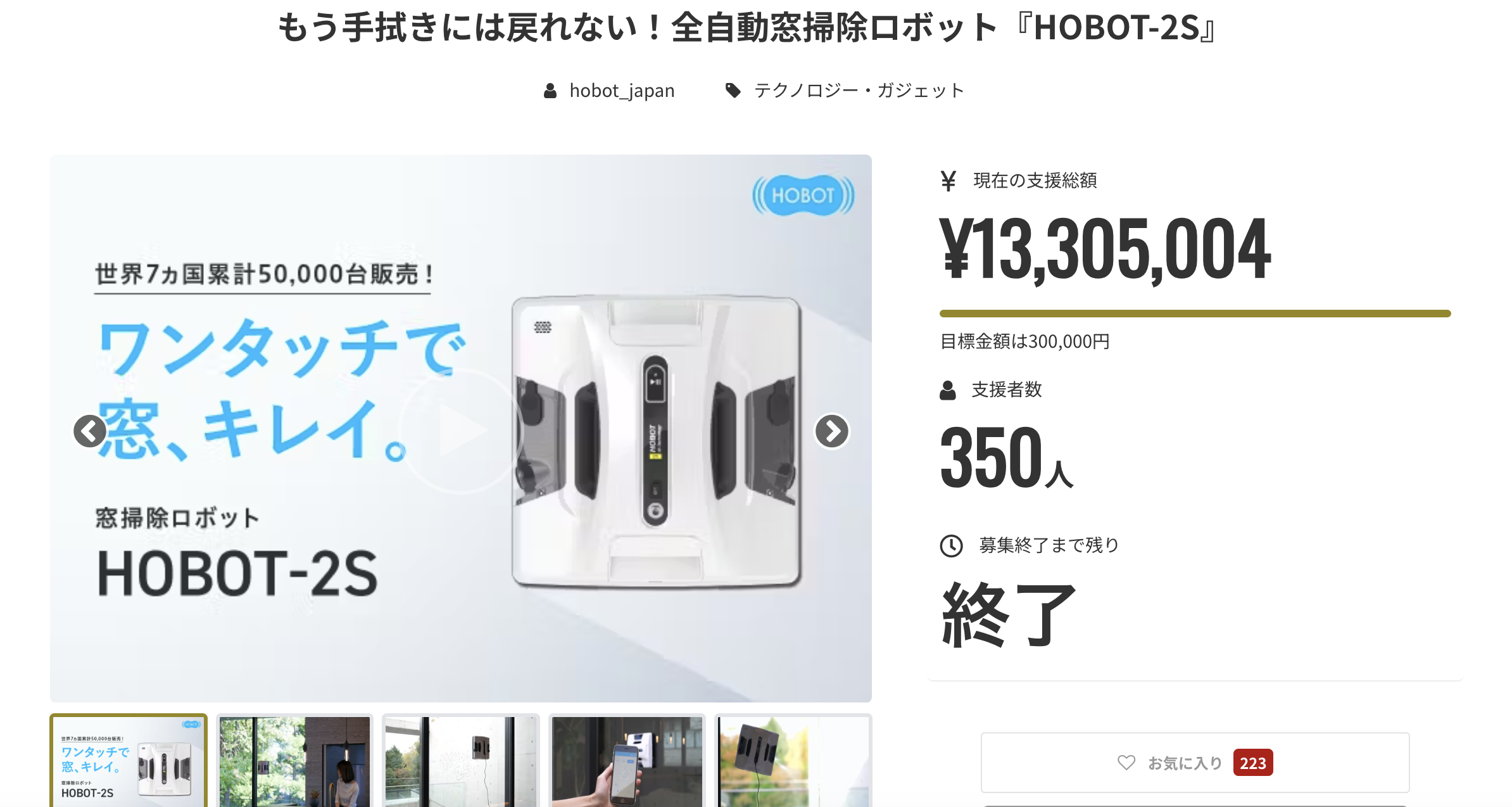Viewport: 1512px width, 807px height.
Task: Click the HOBOT logo badge in banner
Action: pyautogui.click(x=803, y=195)
